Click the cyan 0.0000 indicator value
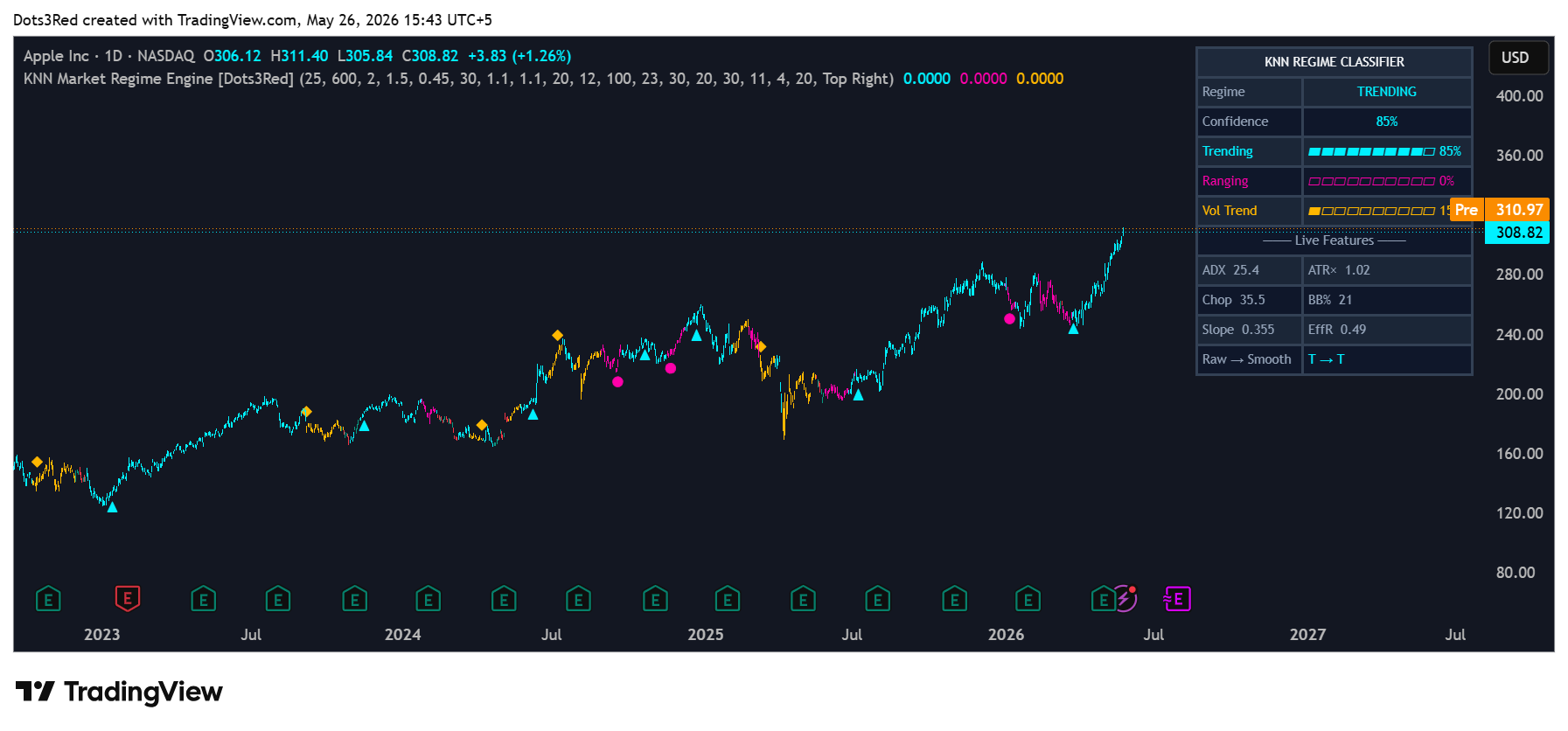Viewport: 1568px width, 731px height. coord(926,79)
